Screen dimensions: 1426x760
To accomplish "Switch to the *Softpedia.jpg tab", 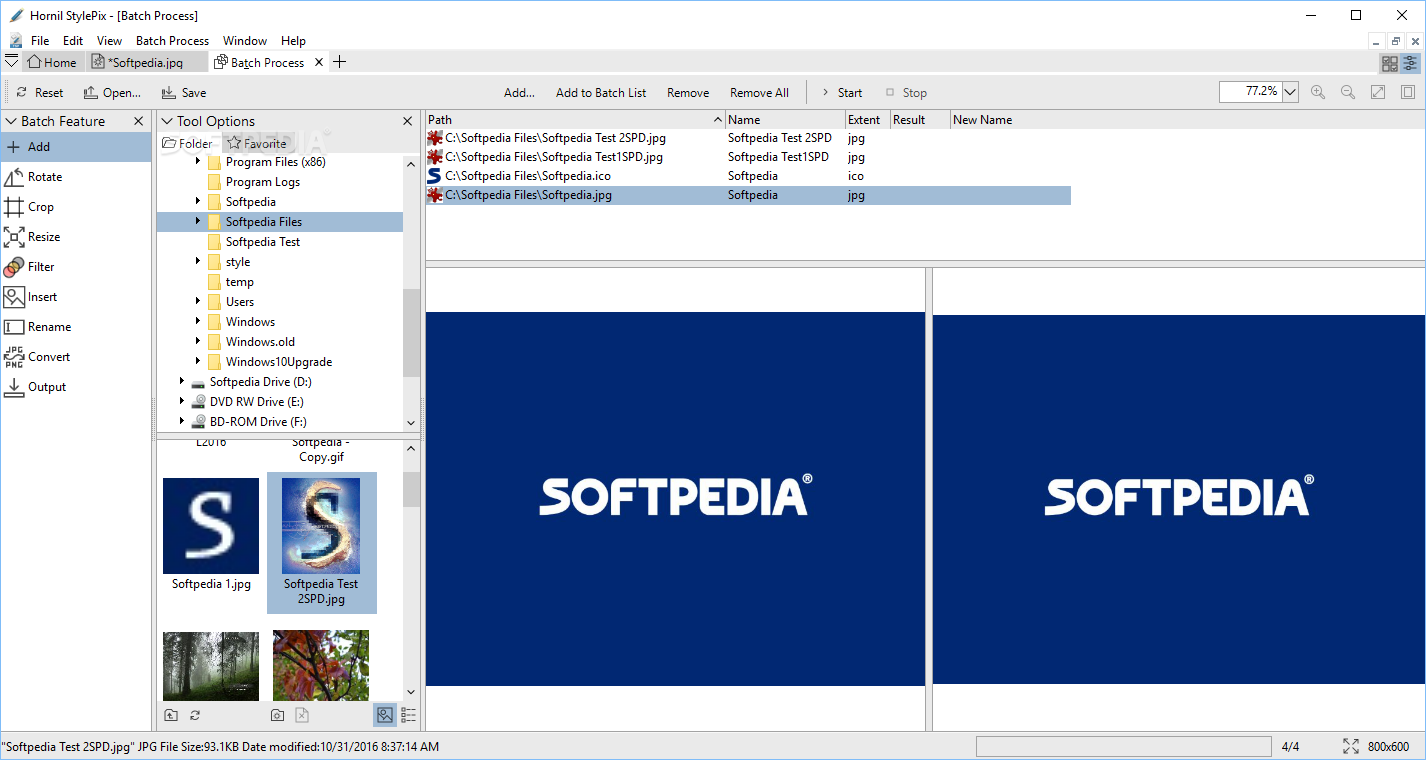I will coord(148,62).
